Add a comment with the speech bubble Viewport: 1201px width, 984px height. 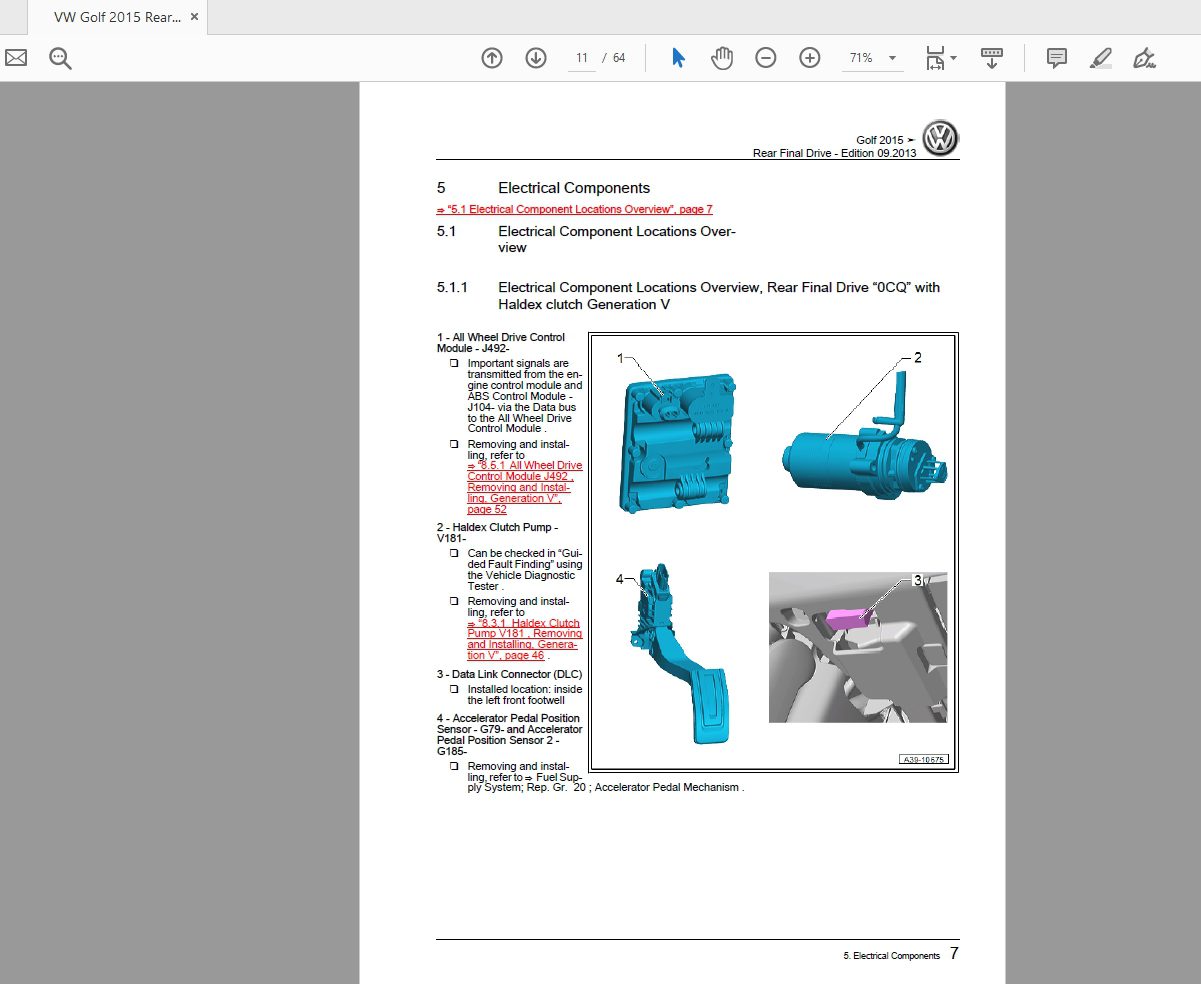pos(1057,58)
